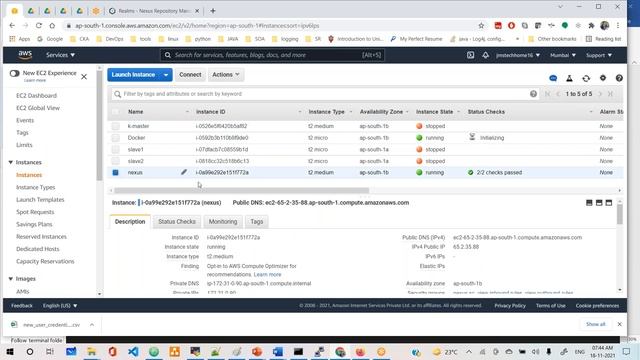Open the Mumbai region dropdown
This screenshot has height=360, width=640.
click(x=562, y=55)
